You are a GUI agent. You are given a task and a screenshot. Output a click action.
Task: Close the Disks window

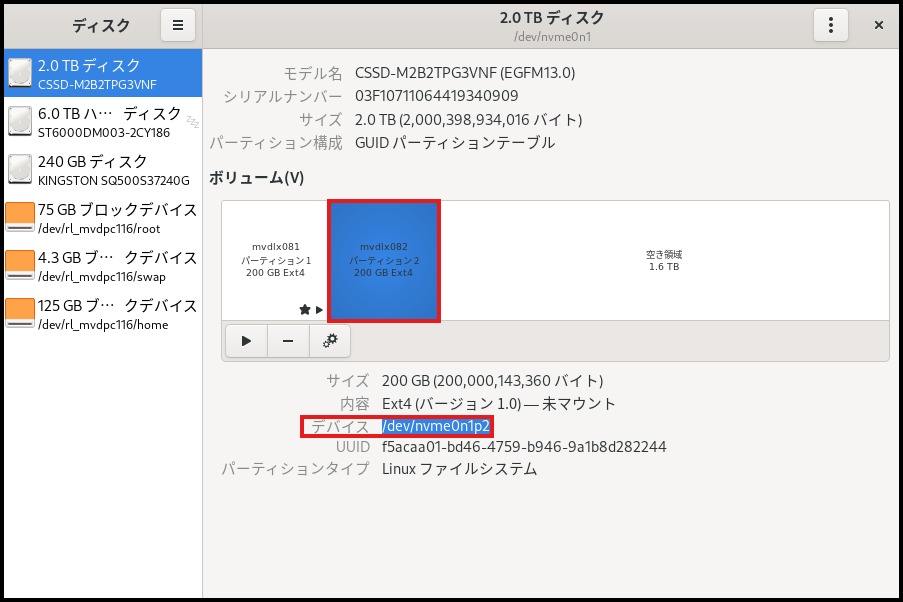click(878, 25)
